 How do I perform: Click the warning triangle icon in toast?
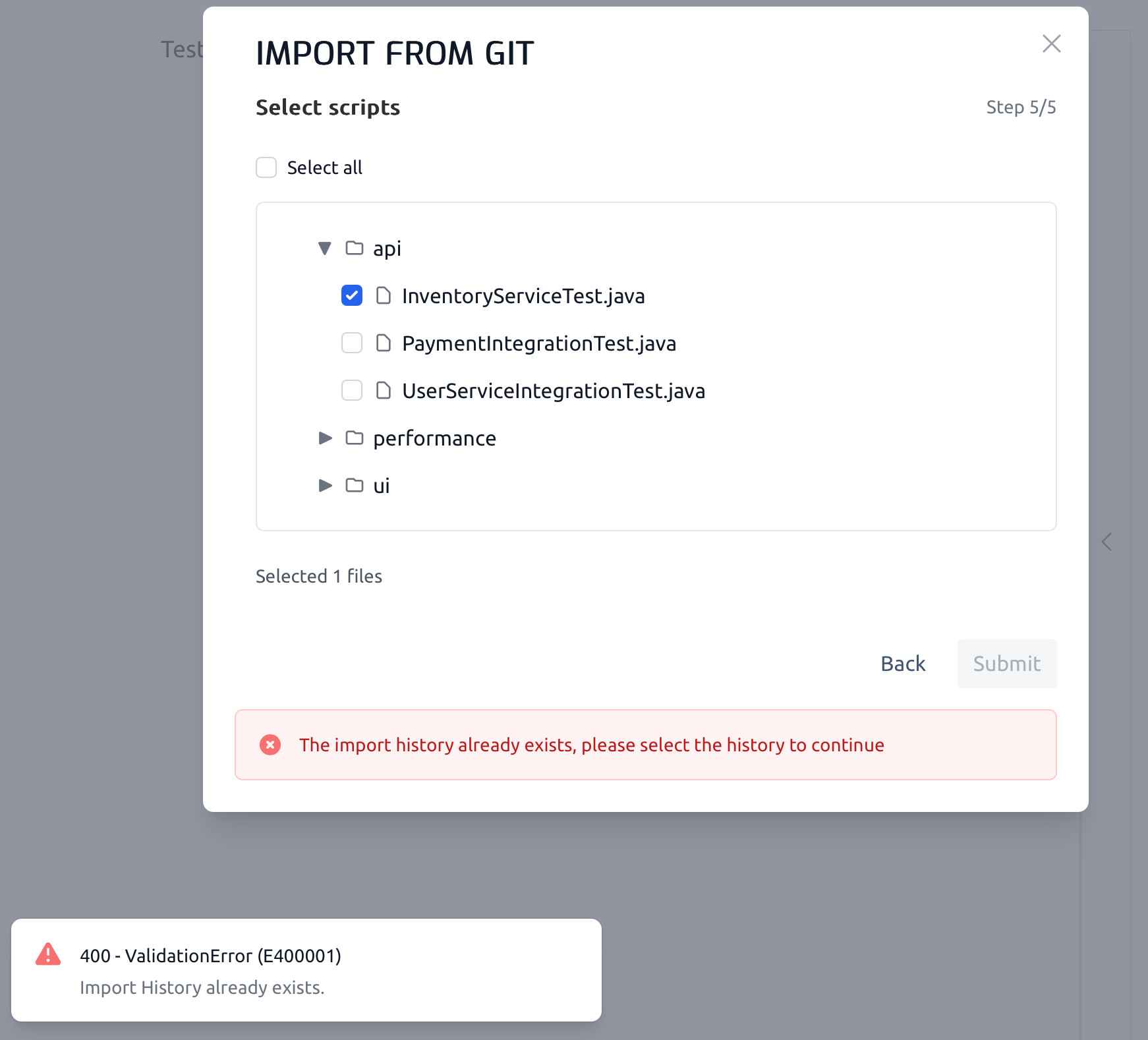[x=48, y=954]
